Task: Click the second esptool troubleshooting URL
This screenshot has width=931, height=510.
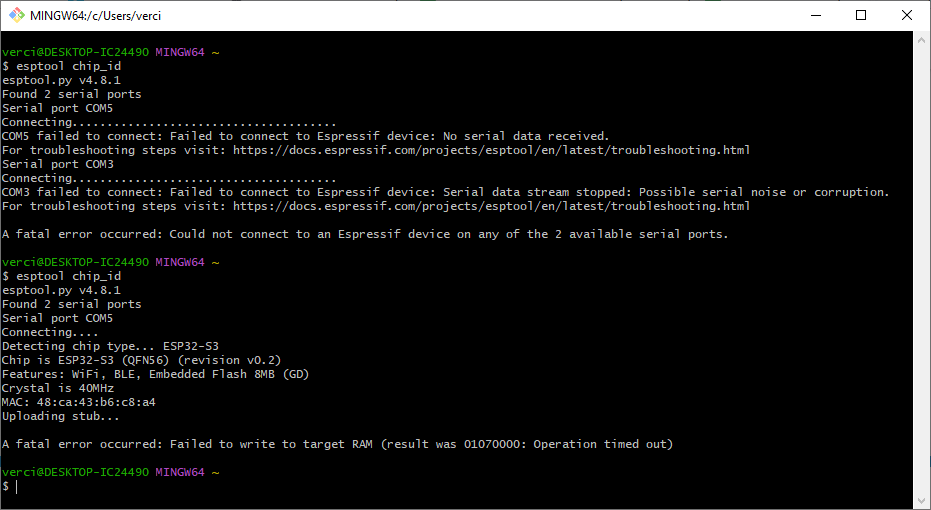Action: [491, 206]
